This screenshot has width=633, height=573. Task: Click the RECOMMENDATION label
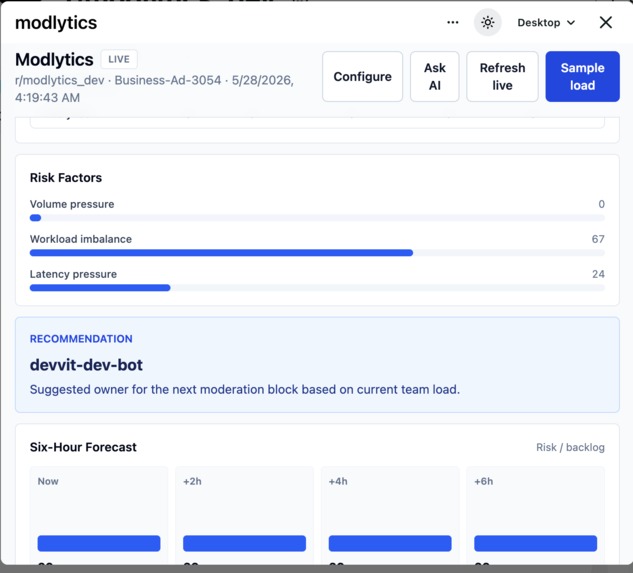click(81, 339)
